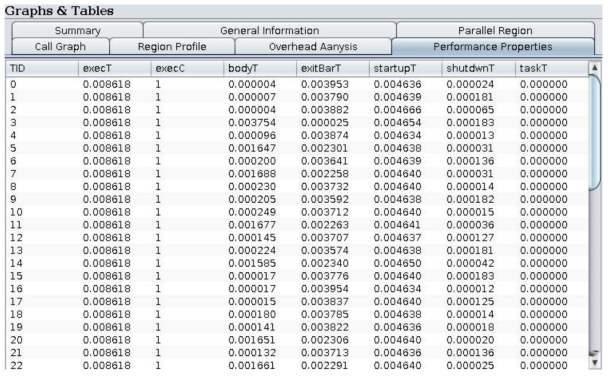Click shutdwnT value 0.000182

[470, 199]
